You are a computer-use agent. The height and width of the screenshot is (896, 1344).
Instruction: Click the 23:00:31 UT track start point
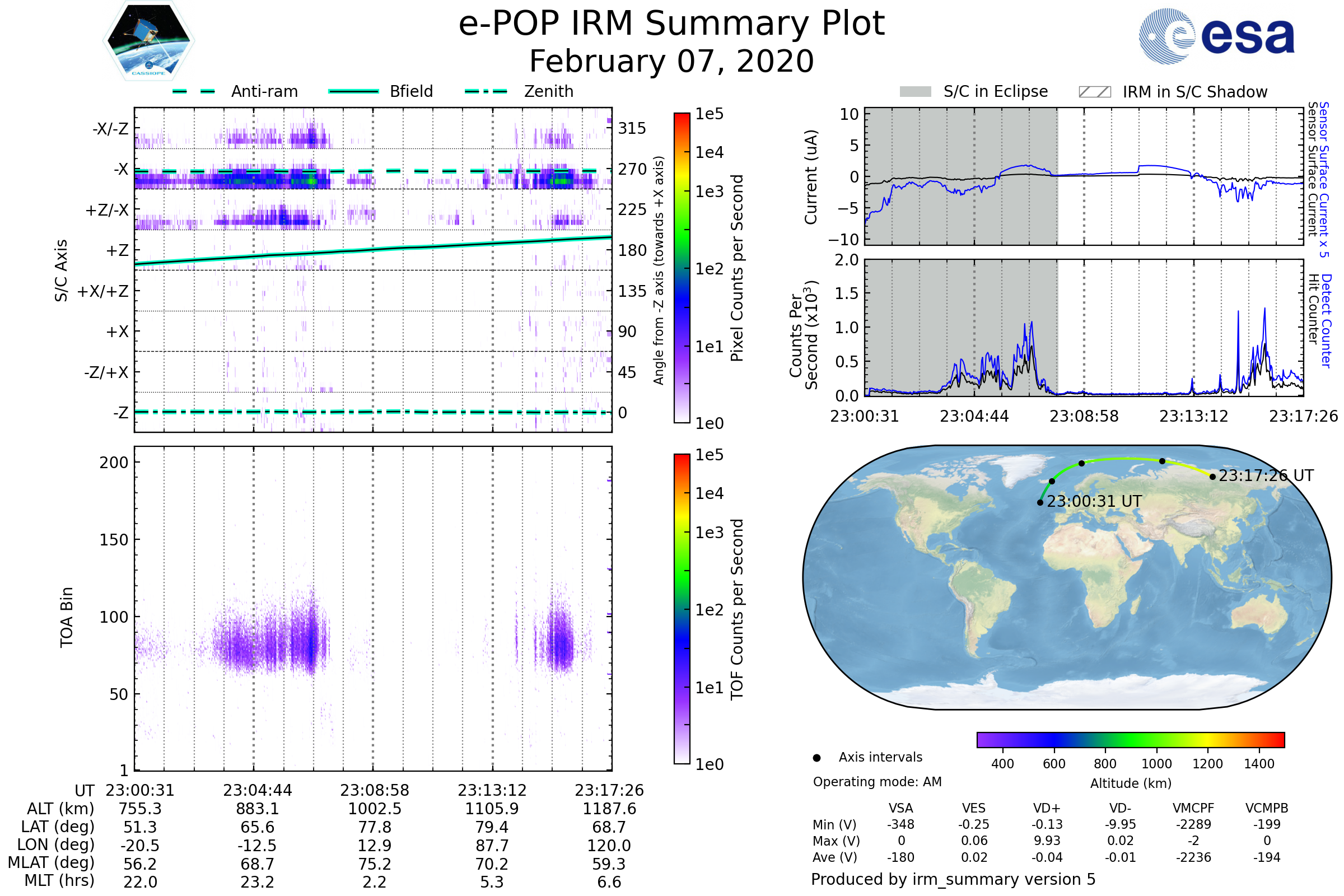coord(1040,503)
